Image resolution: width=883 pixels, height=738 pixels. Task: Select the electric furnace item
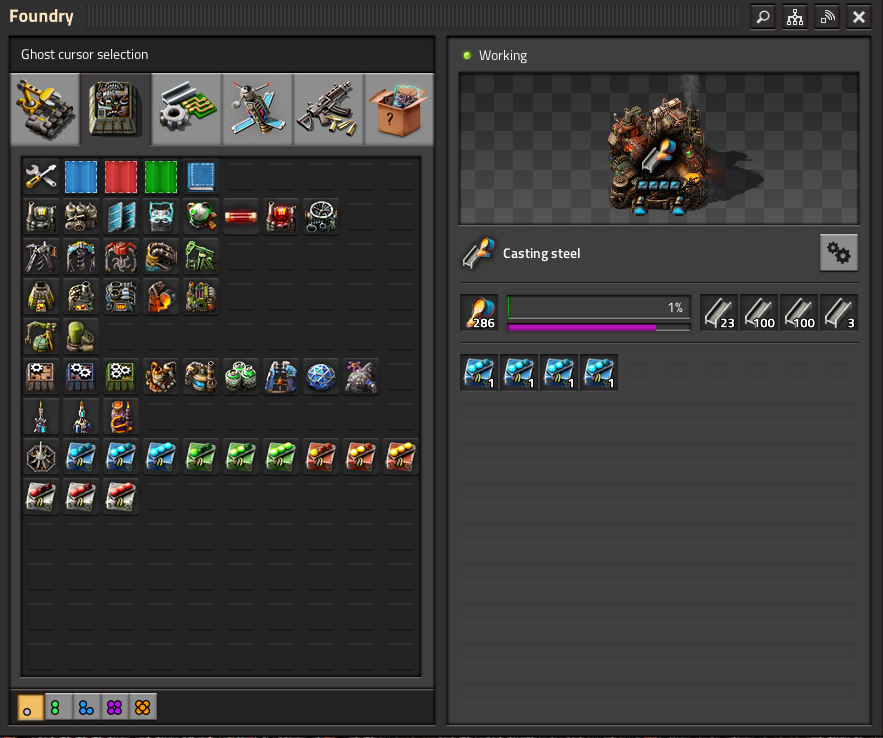pyautogui.click(x=121, y=297)
